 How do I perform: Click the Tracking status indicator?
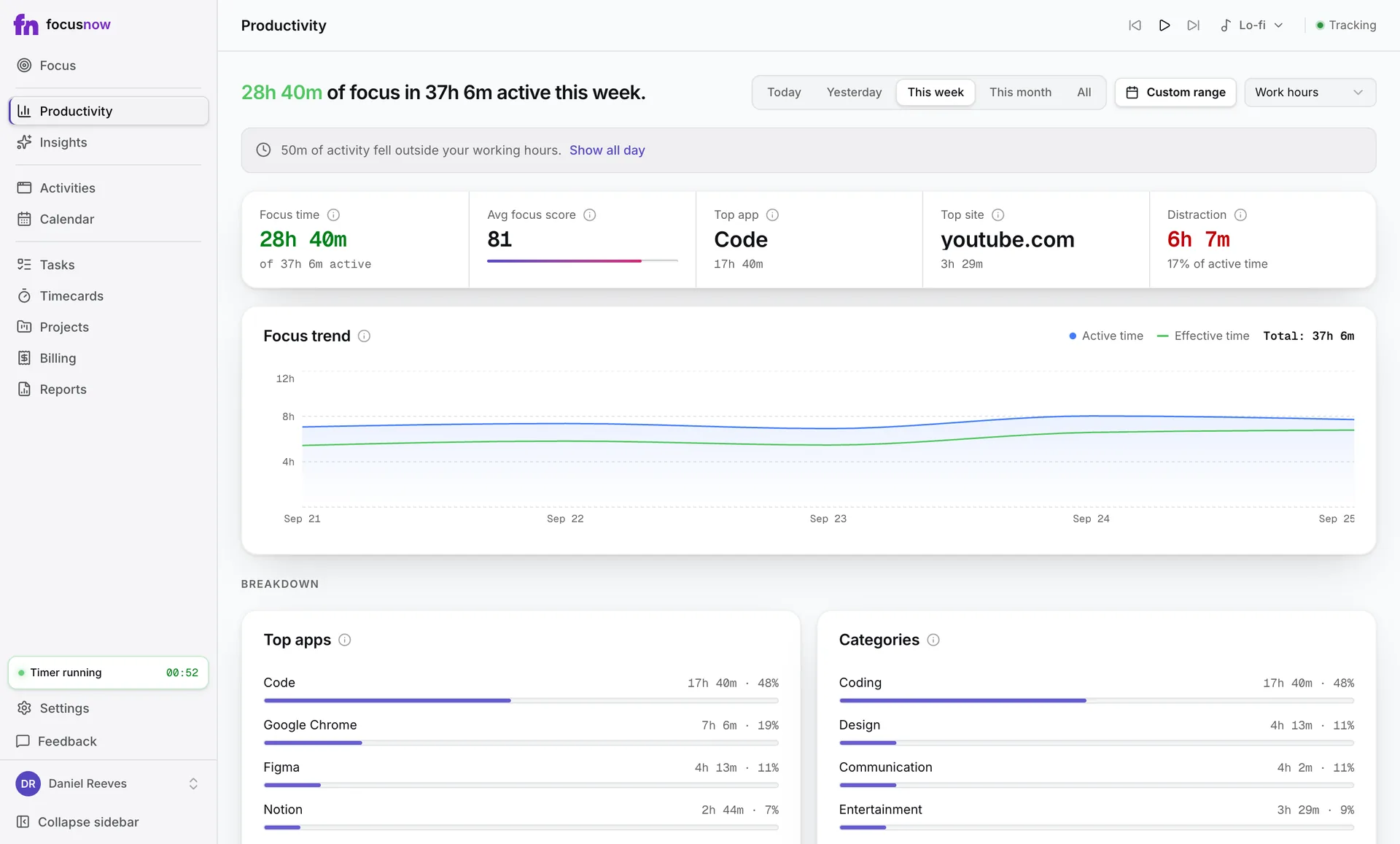click(1346, 26)
